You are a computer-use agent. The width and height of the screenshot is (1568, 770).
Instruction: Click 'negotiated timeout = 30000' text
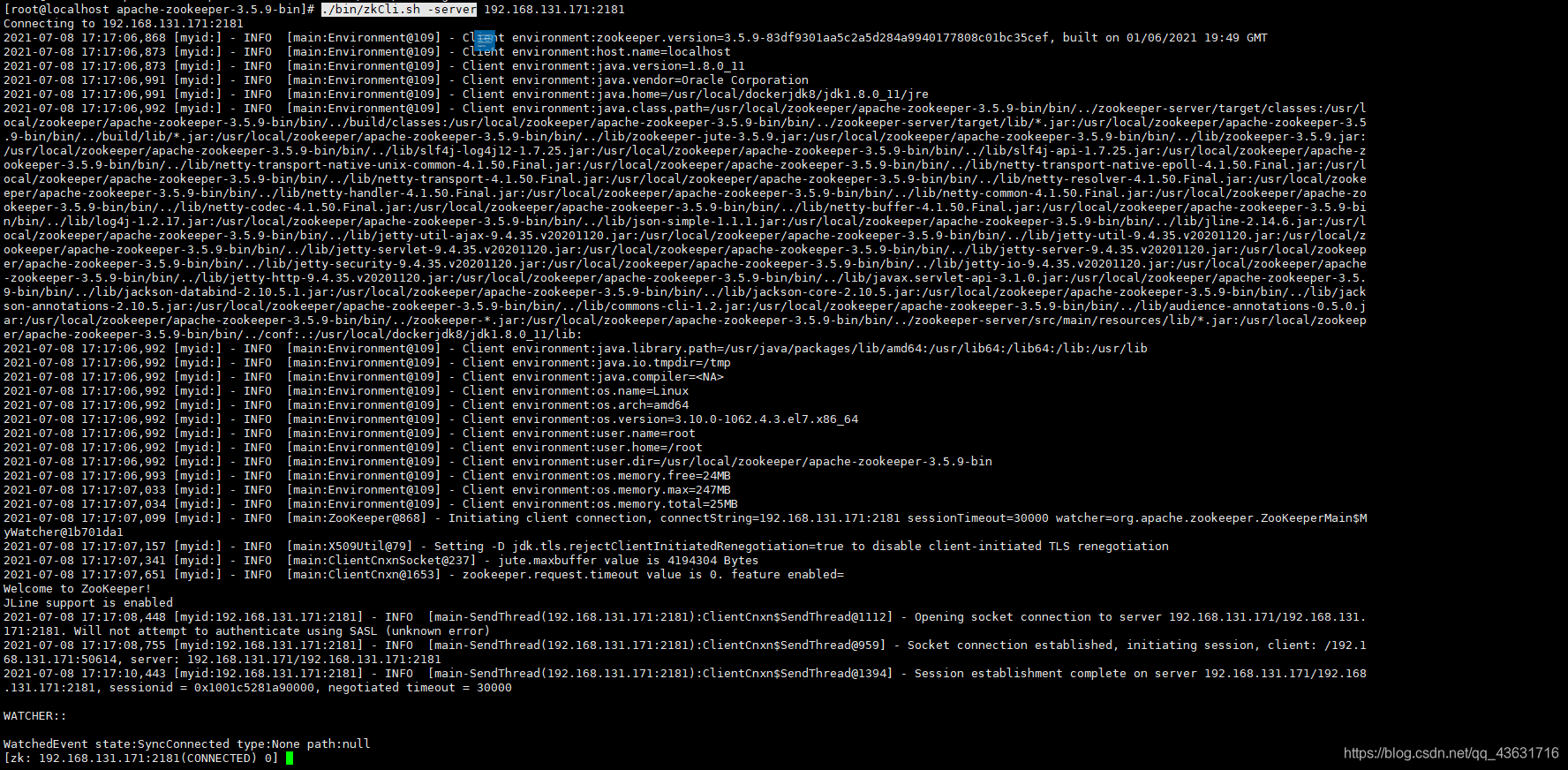(420, 688)
